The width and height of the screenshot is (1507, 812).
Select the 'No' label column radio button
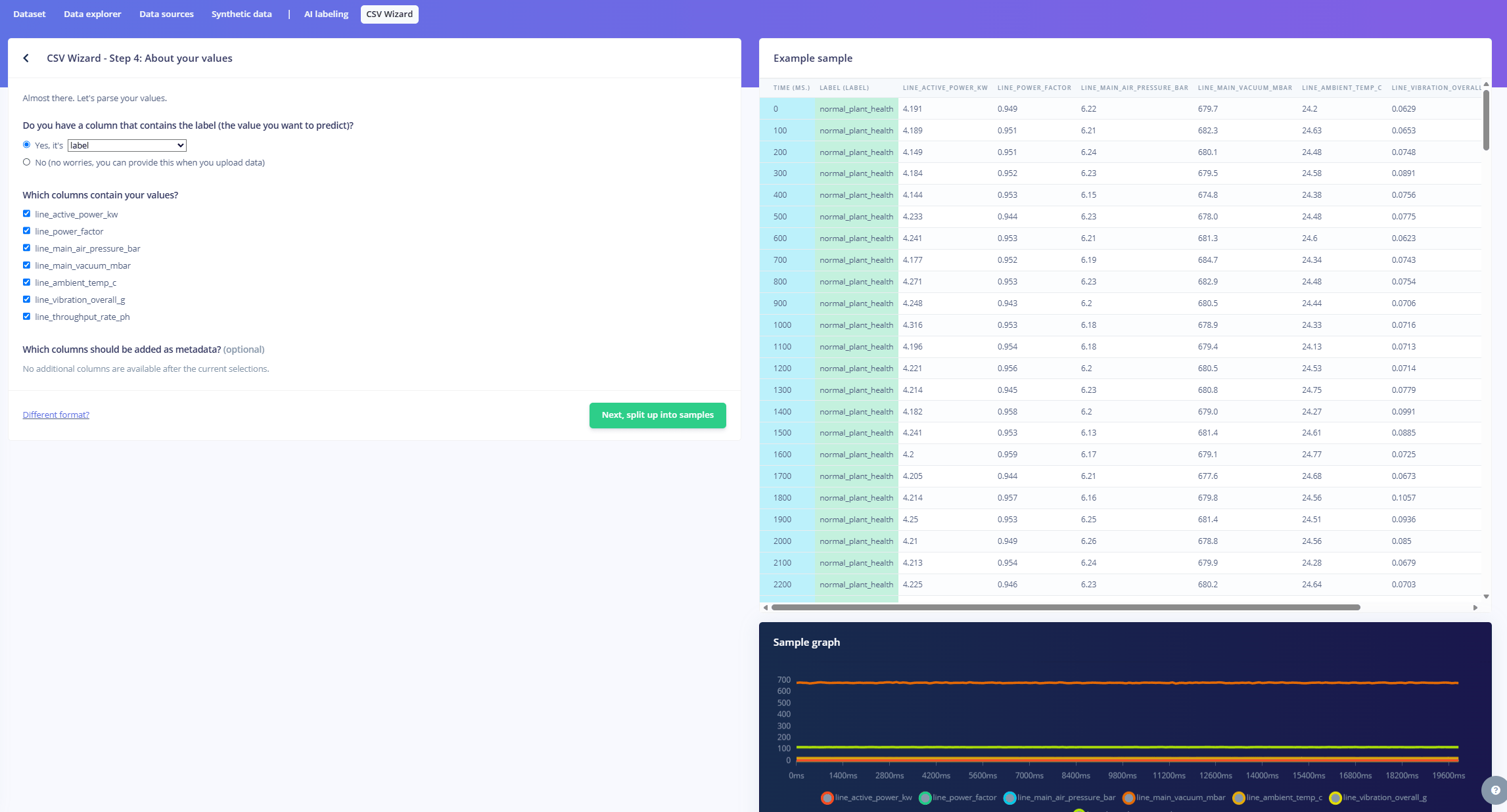click(x=27, y=162)
